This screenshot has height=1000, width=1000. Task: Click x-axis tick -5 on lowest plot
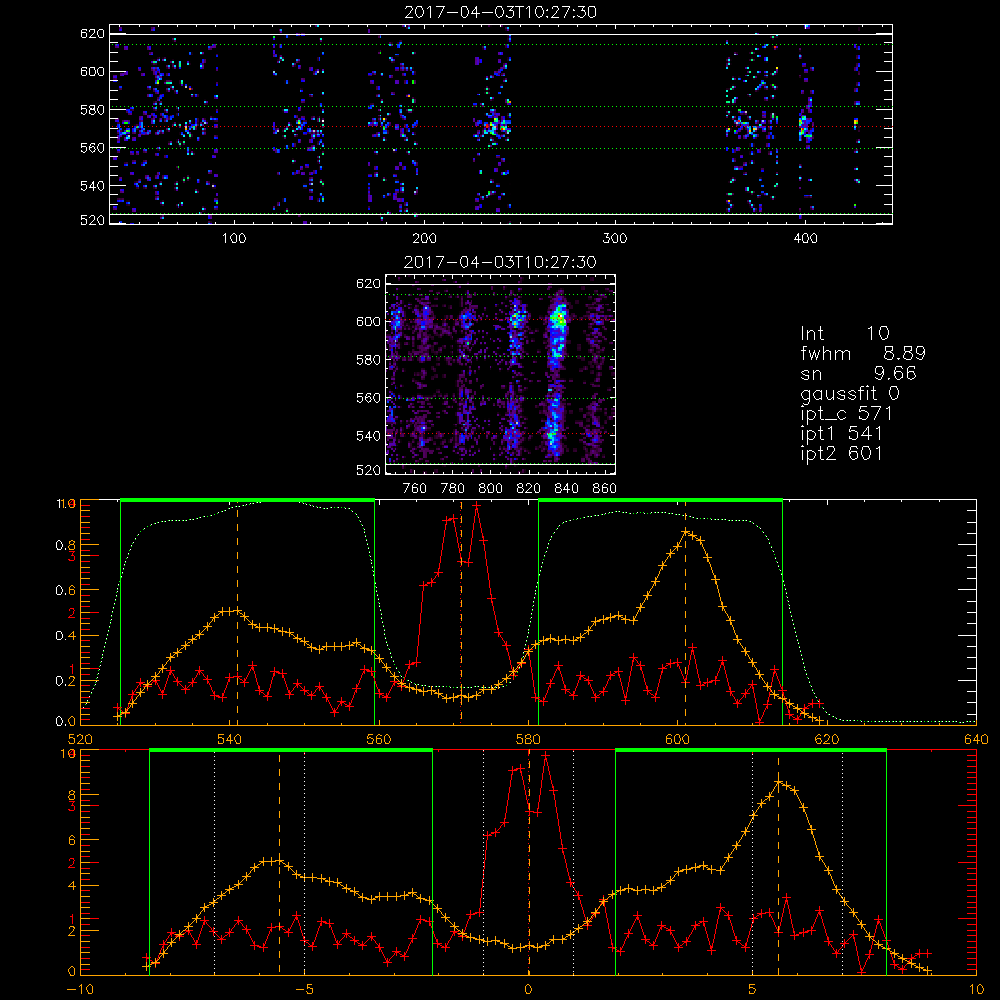click(x=304, y=990)
